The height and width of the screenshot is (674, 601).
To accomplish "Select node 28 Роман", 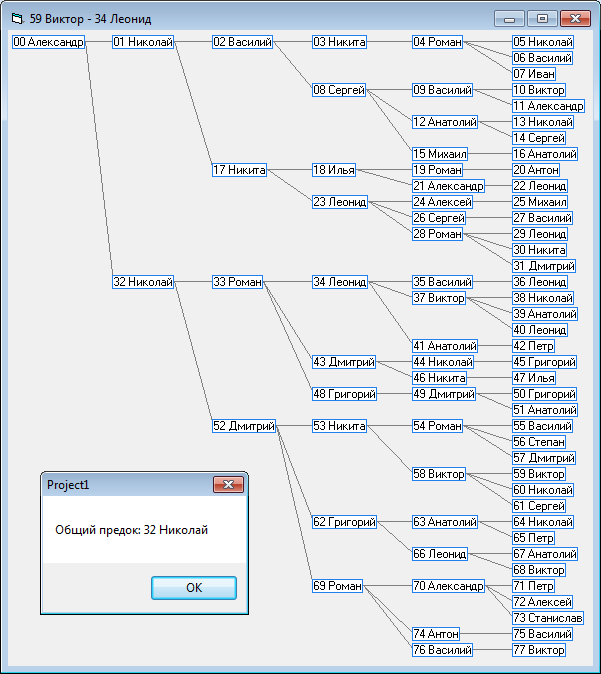I will [x=437, y=234].
